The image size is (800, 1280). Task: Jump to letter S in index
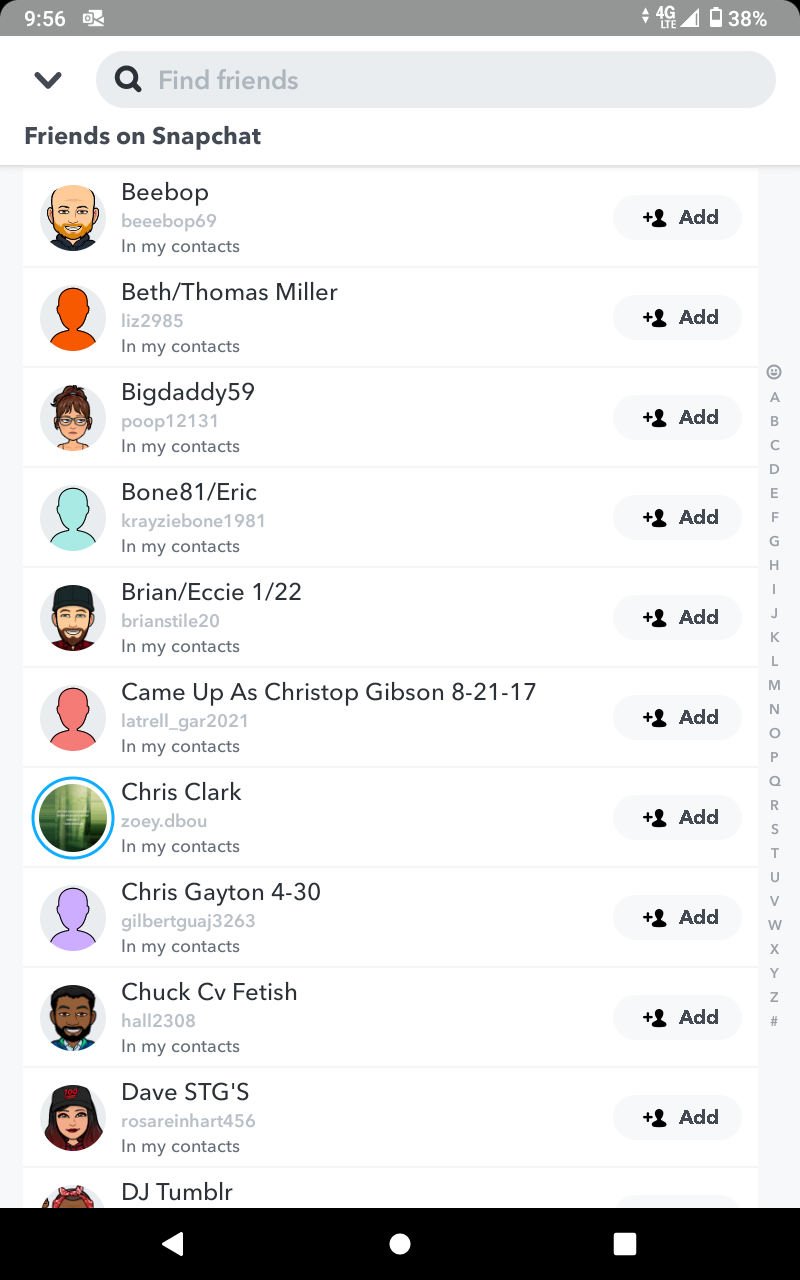click(x=774, y=829)
